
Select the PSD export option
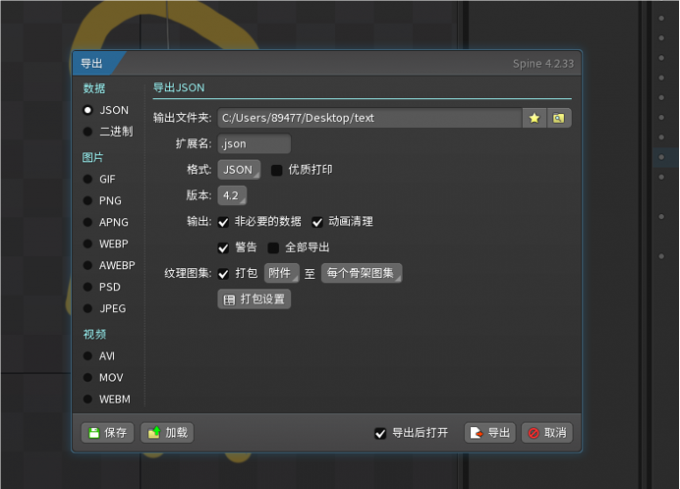[x=88, y=287]
